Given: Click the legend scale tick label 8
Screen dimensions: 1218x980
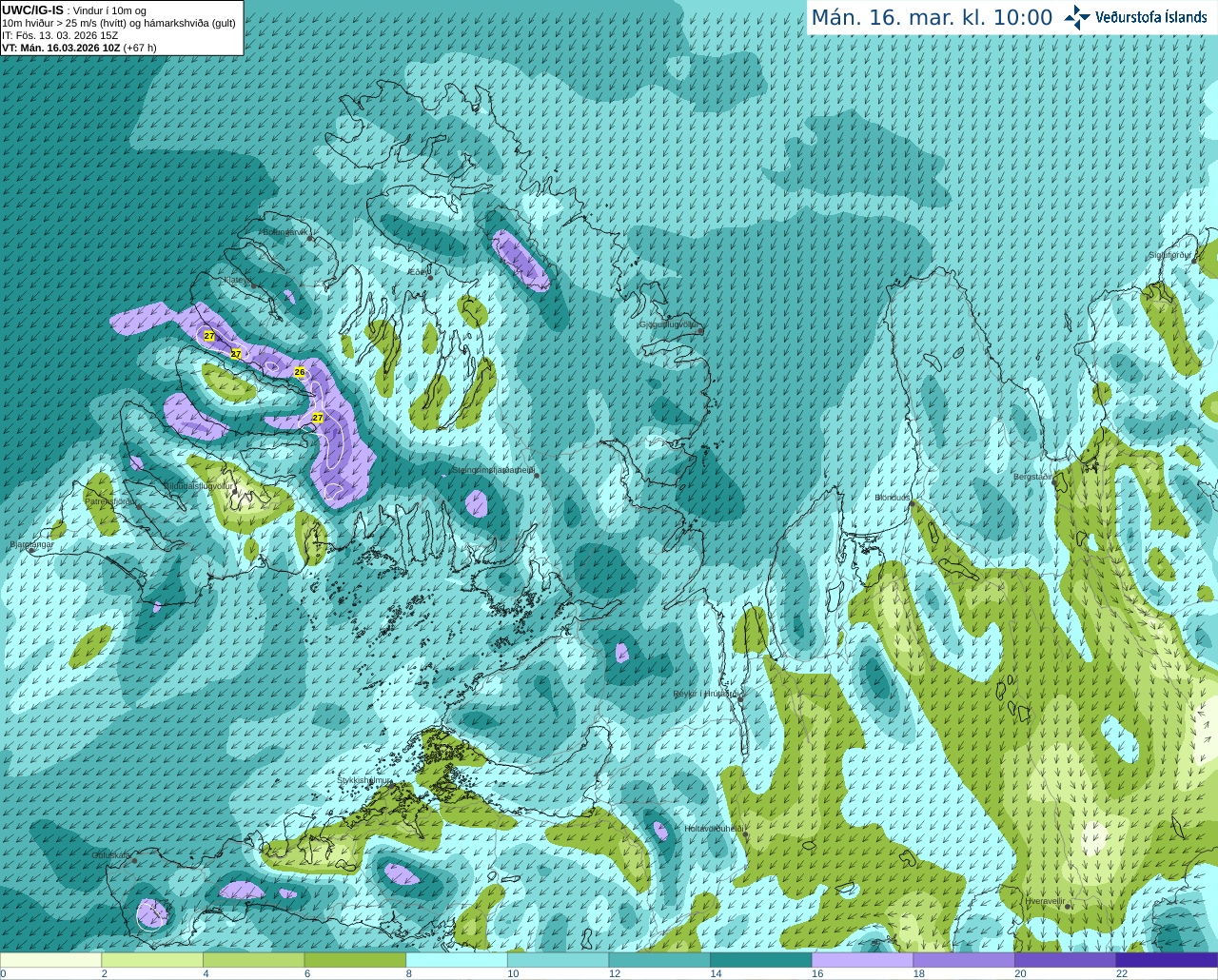Looking at the screenshot, I should coord(409,973).
